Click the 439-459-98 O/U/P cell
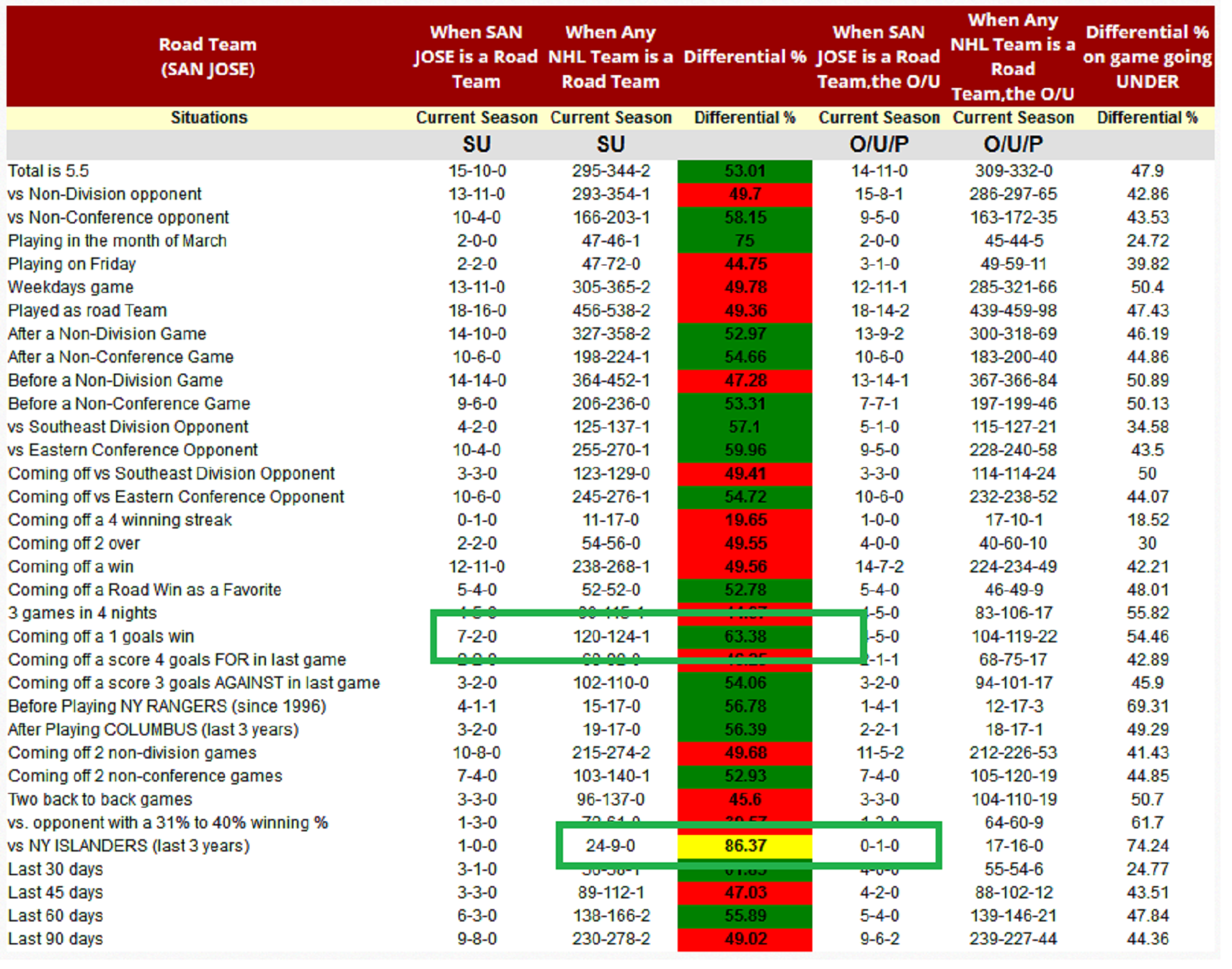This screenshot has height=969, width=1232. [1013, 311]
